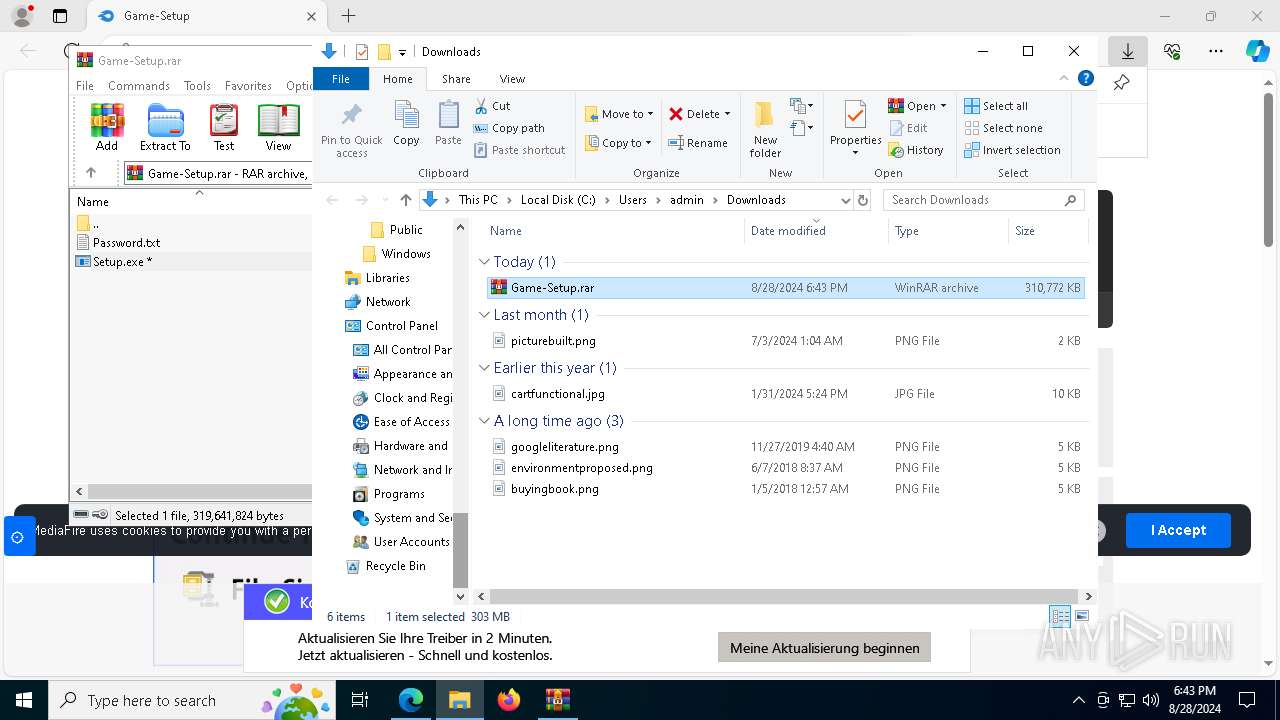Select Recycle Bin in navigation pane
This screenshot has height=720, width=1280.
click(x=395, y=566)
